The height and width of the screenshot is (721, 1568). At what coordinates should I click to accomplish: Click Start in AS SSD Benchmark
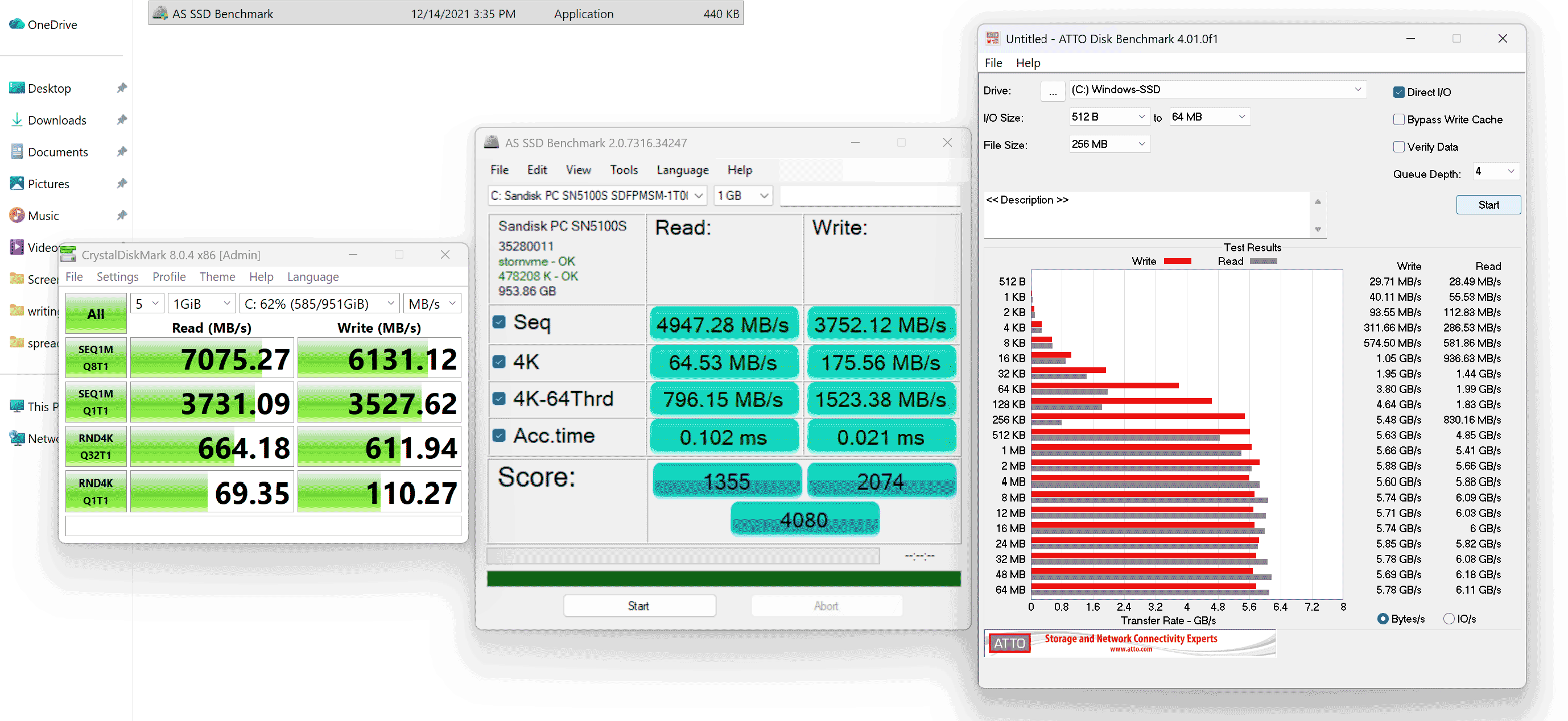pos(638,606)
